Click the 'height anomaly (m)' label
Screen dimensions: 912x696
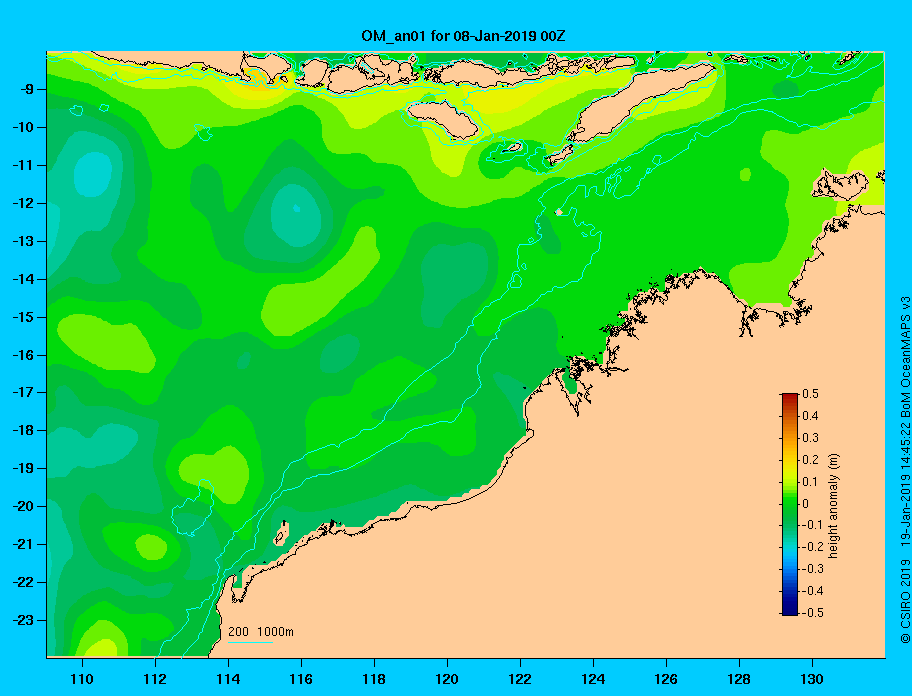pyautogui.click(x=834, y=505)
